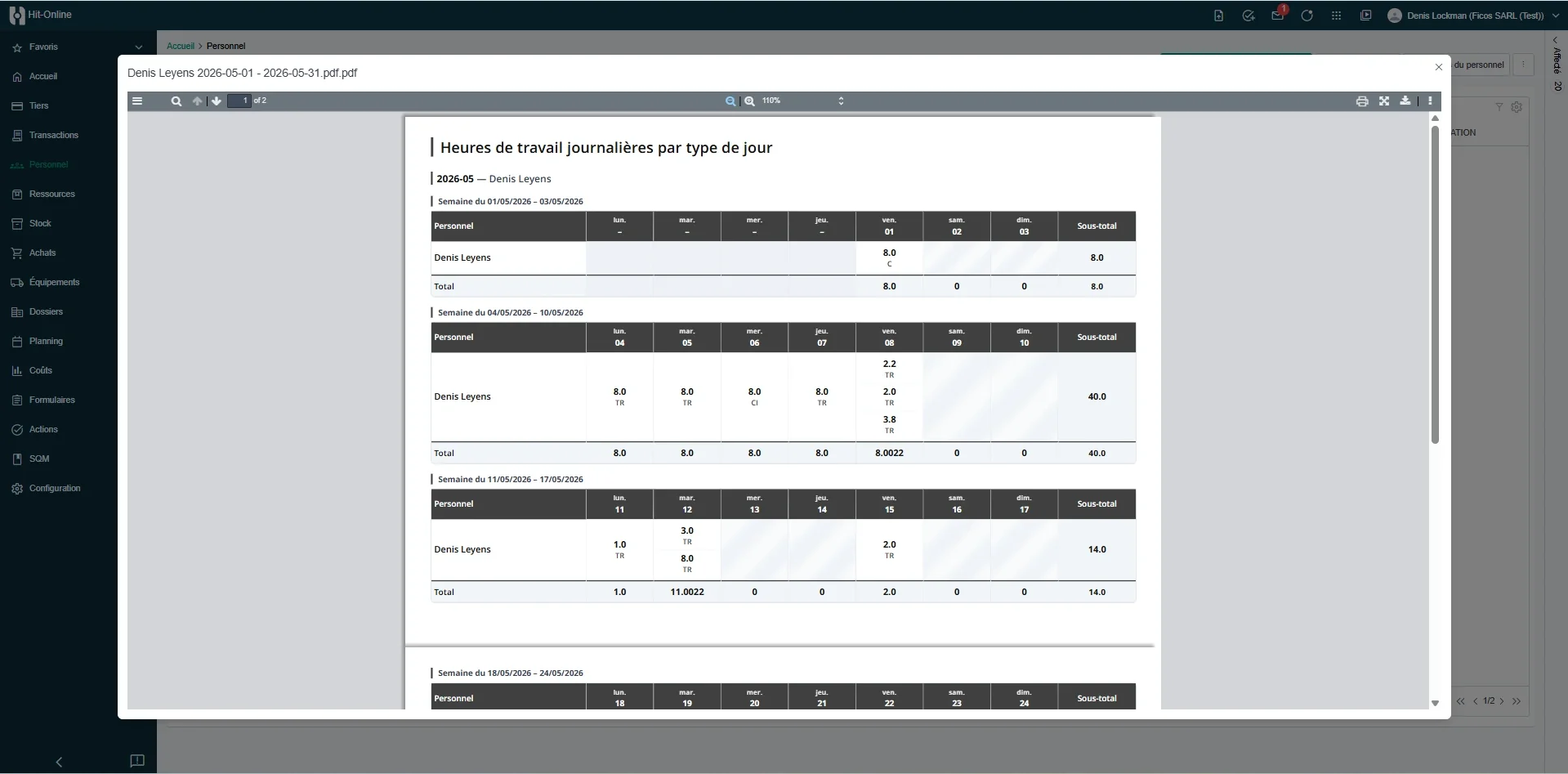Open the mail notifications icon

click(1277, 16)
